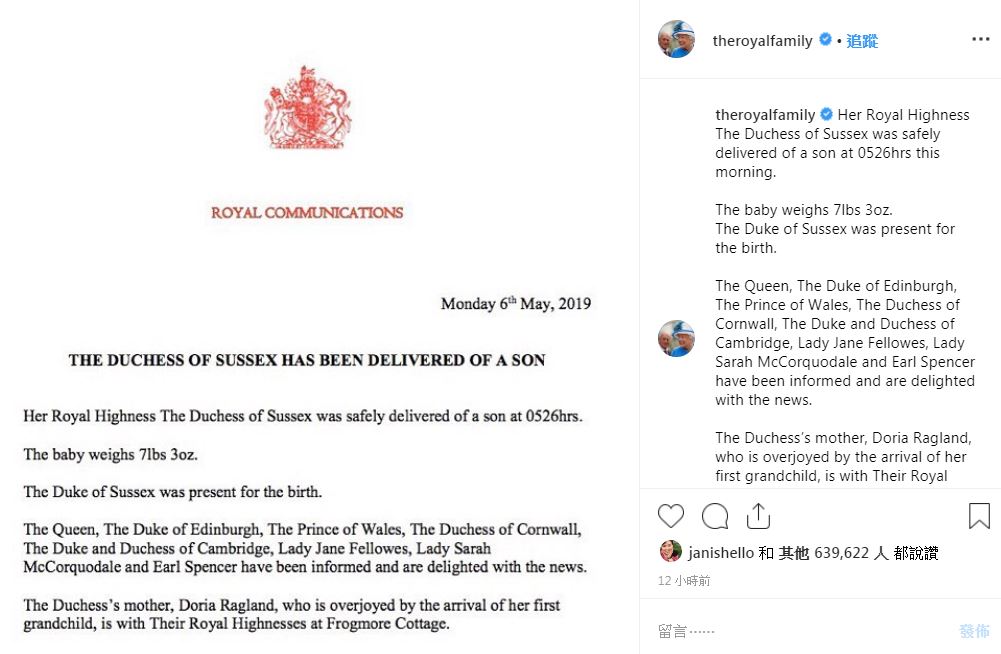
Task: Like the post with the heart icon
Action: point(671,516)
